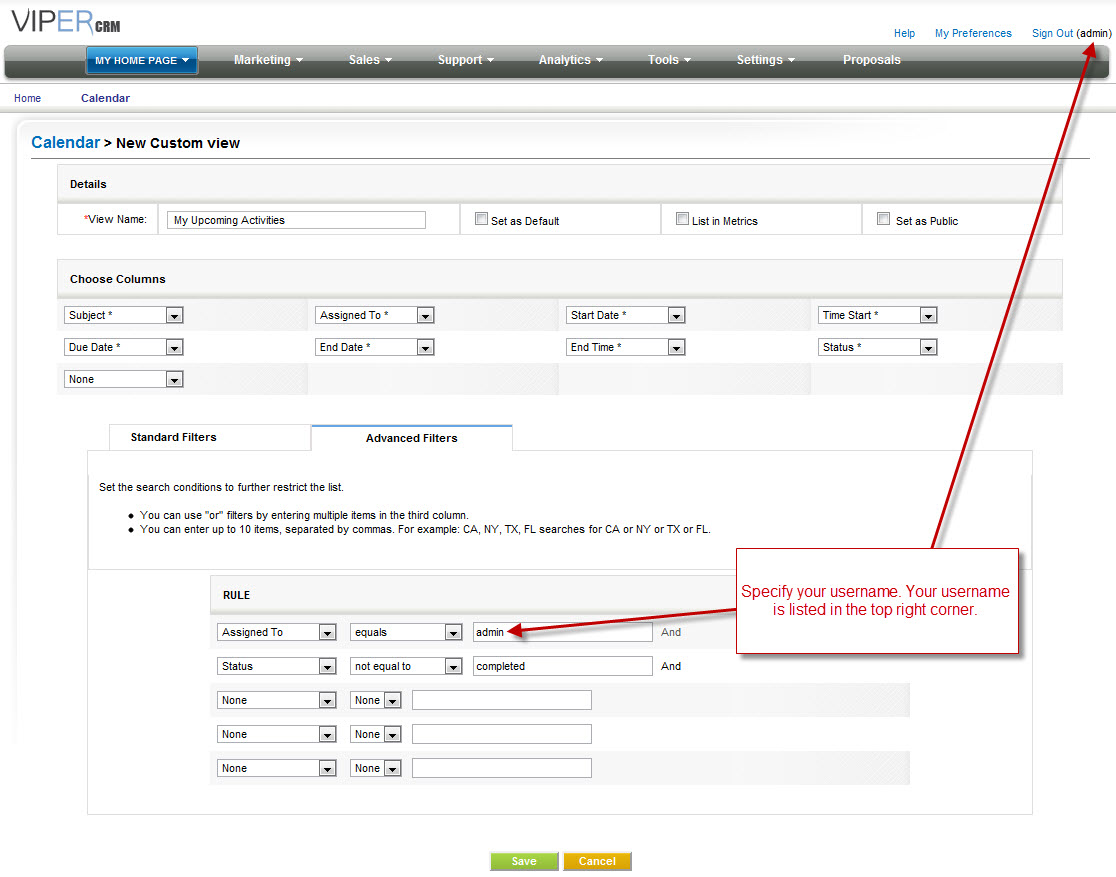Focus the View Name input field
This screenshot has width=1116, height=877.
[296, 220]
